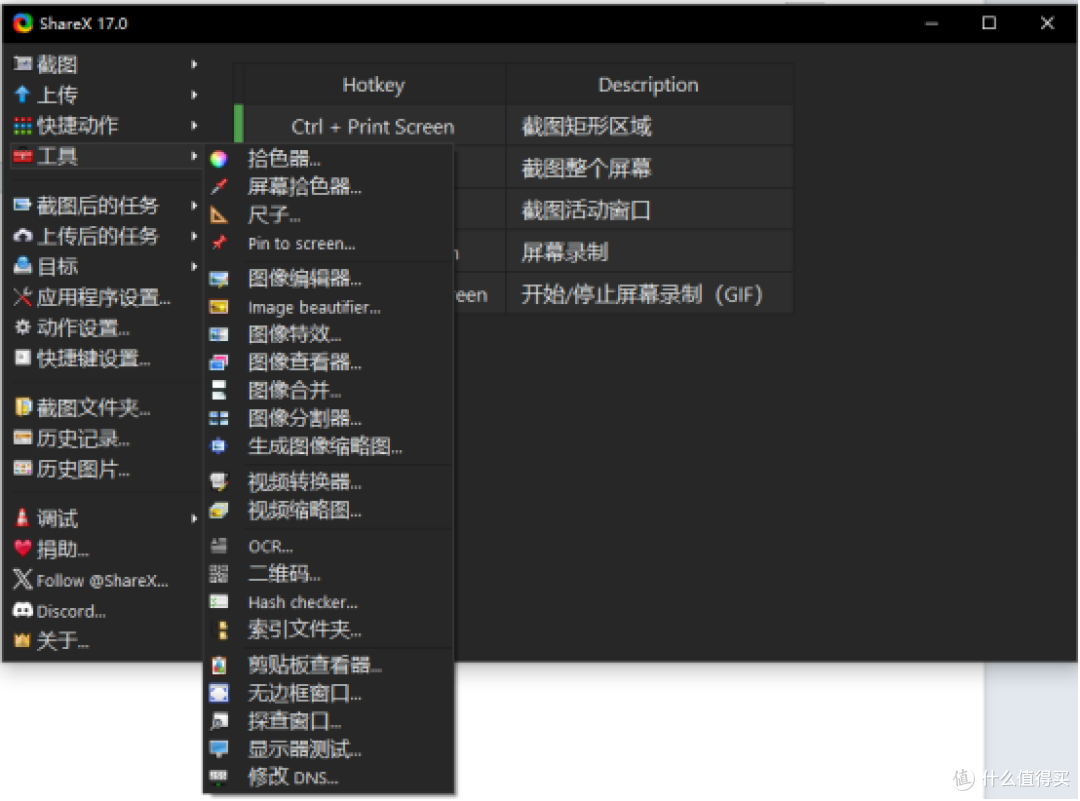Click the Discord logo icon
The image size is (1080, 801).
pyautogui.click(x=23, y=611)
